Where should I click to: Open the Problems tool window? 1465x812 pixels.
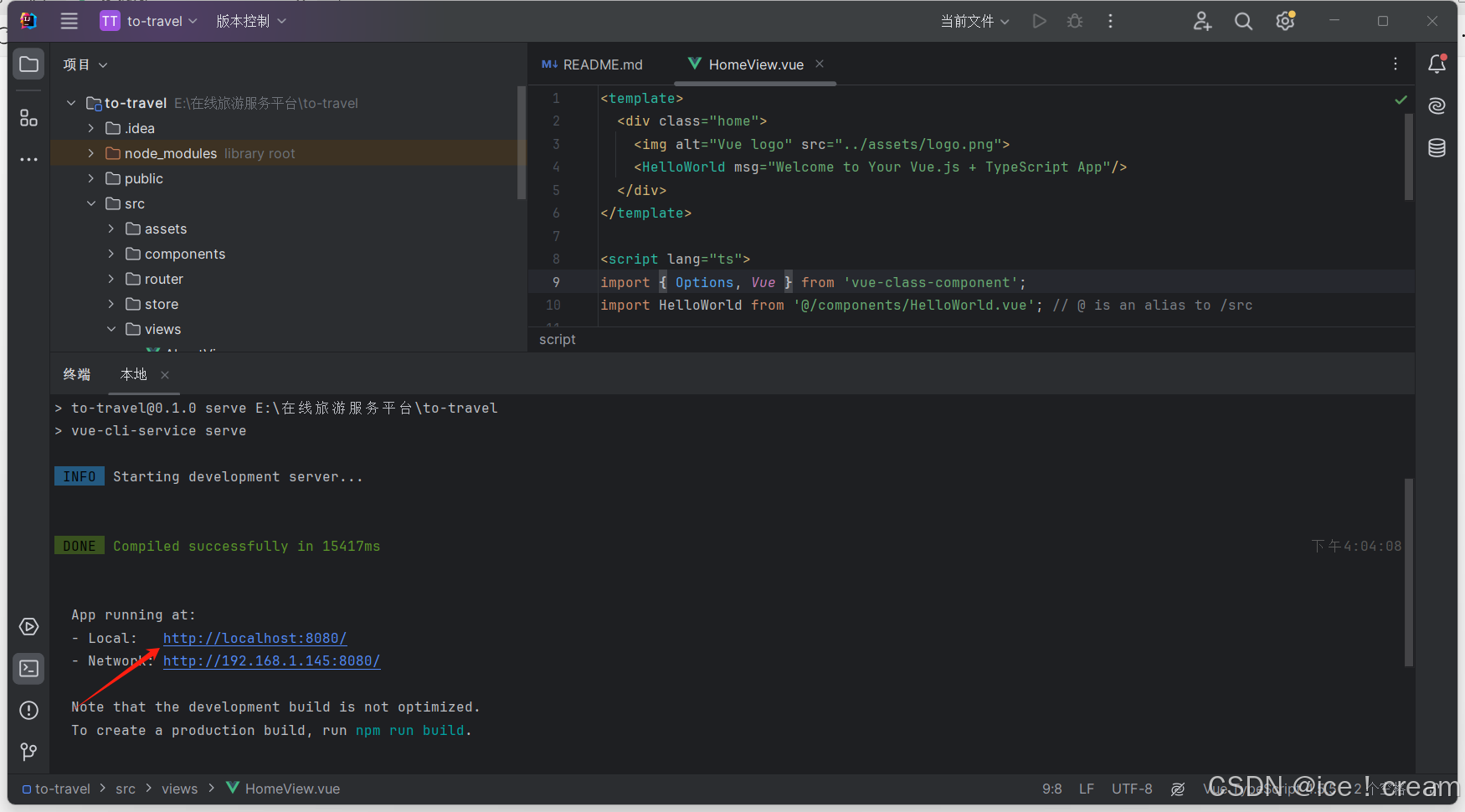click(x=28, y=710)
